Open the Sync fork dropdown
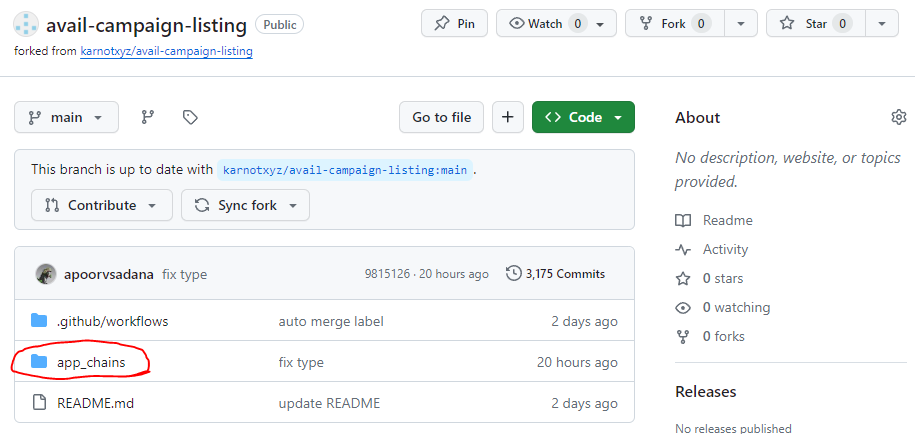 (x=245, y=205)
